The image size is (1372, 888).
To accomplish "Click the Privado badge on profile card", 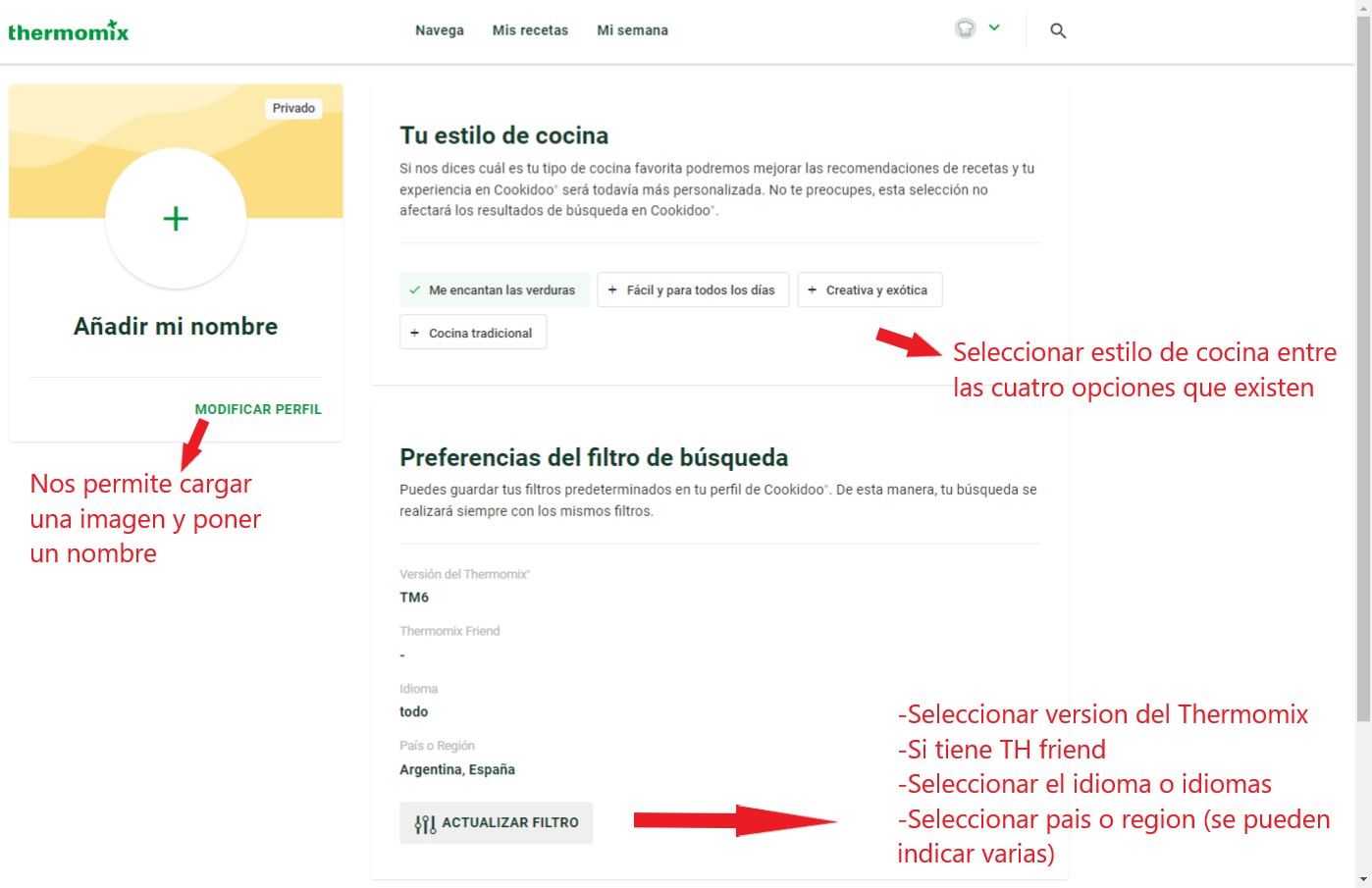I will click(x=293, y=108).
